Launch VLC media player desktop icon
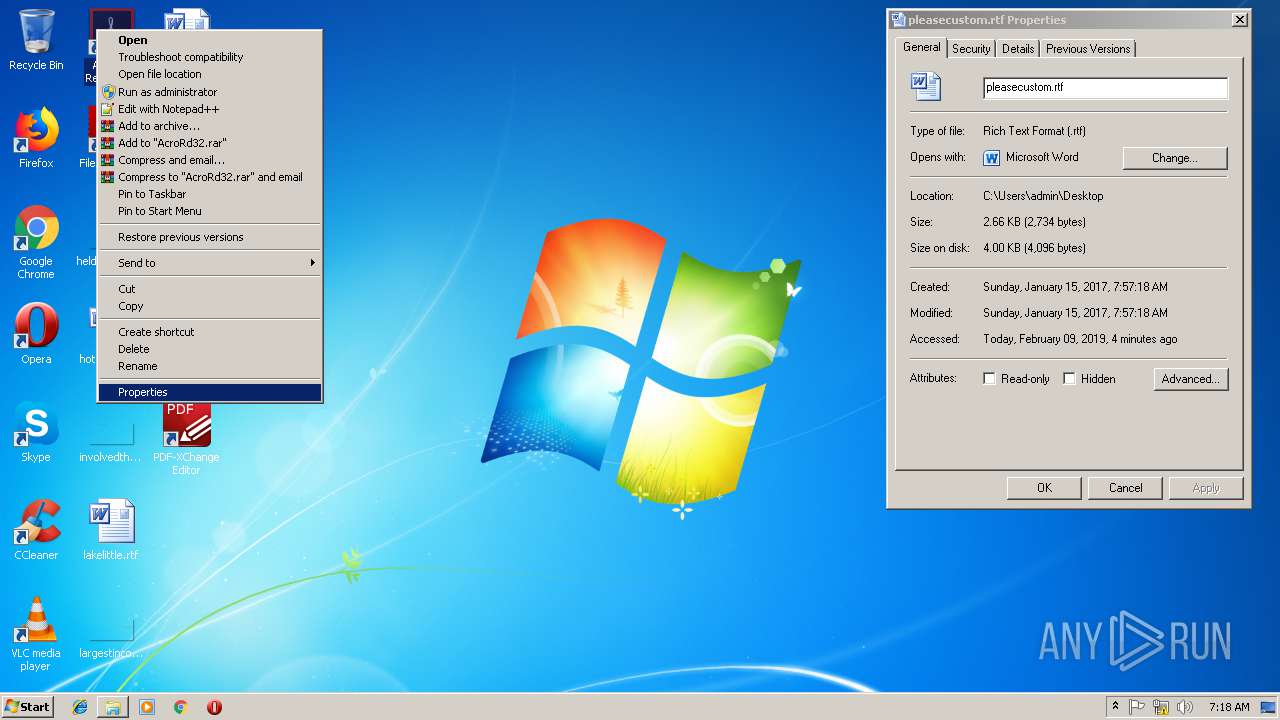Viewport: 1280px width, 720px height. (36, 634)
